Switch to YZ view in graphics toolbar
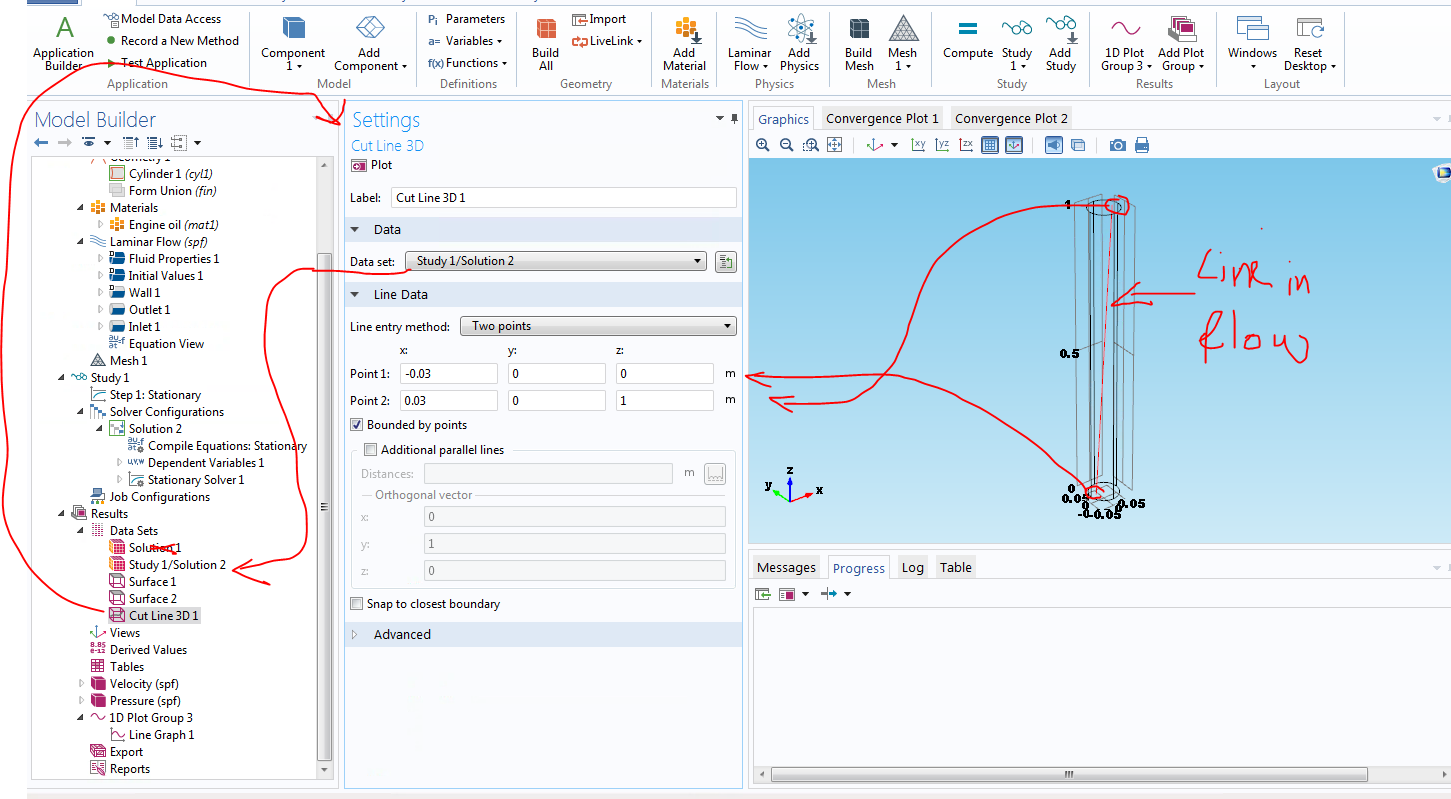1451x799 pixels. click(942, 145)
